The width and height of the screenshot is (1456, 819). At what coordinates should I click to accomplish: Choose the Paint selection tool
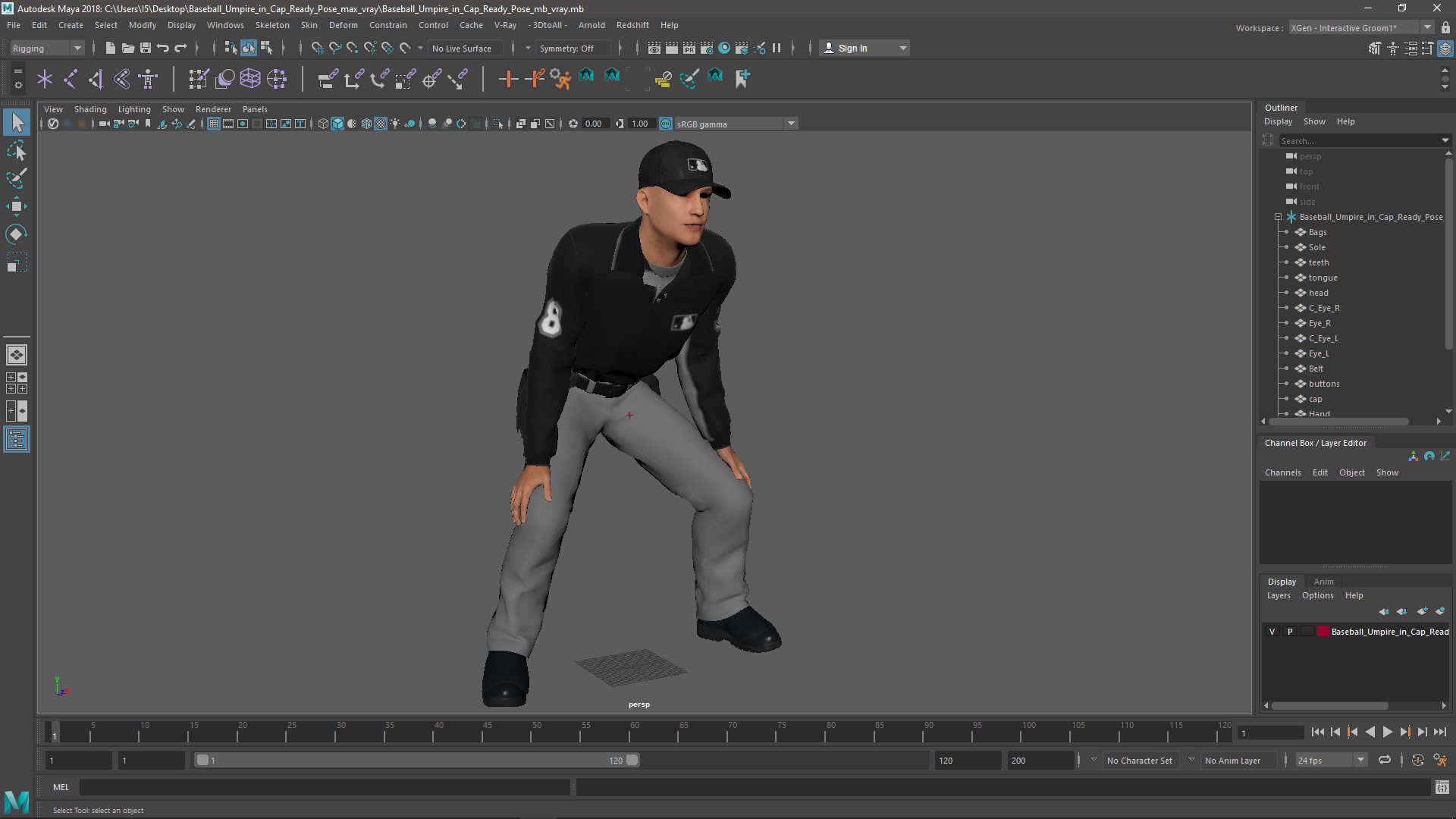pyautogui.click(x=17, y=178)
